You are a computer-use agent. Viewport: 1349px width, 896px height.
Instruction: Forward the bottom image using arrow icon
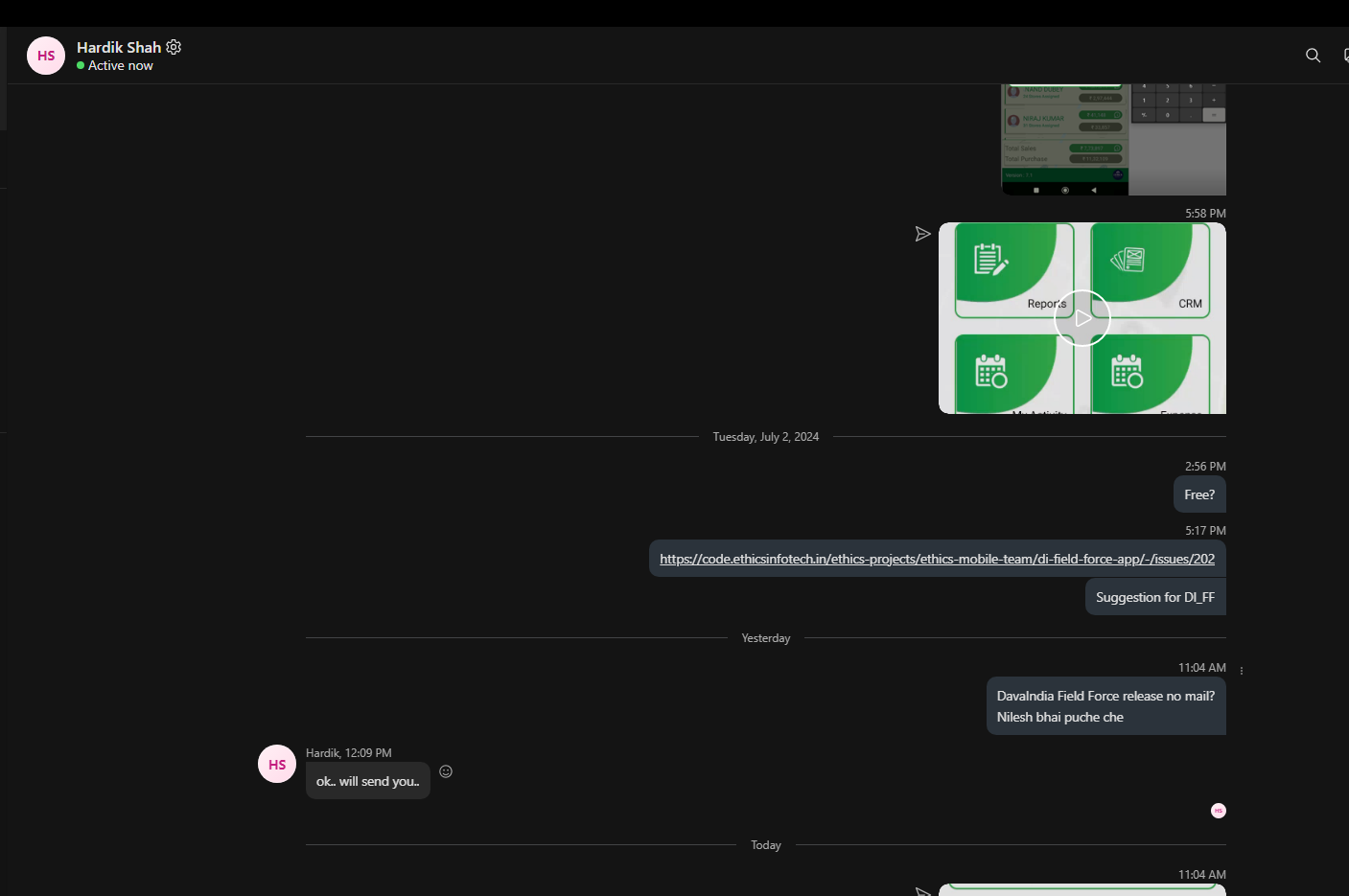tap(922, 891)
